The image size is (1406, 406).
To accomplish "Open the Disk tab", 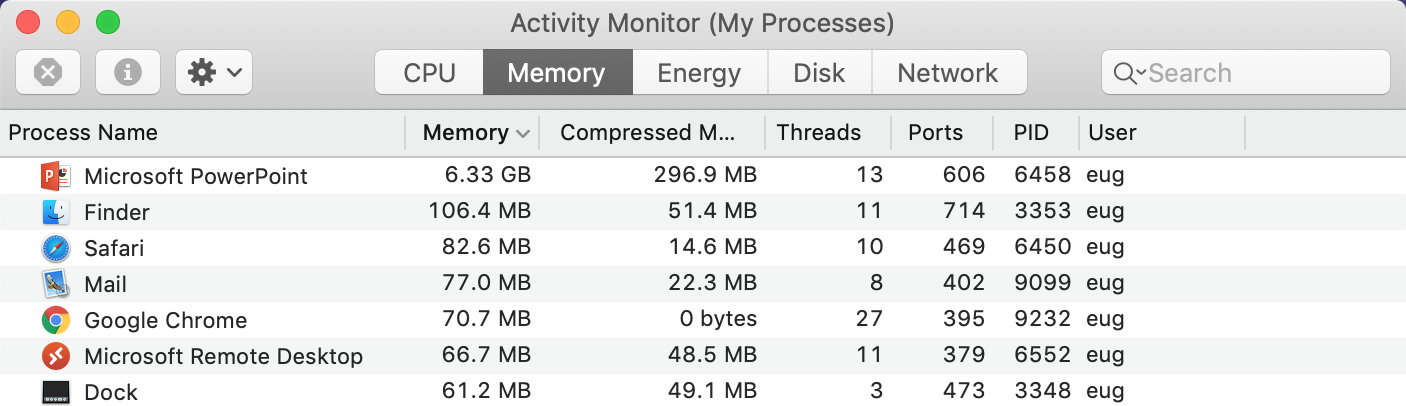I will click(x=819, y=72).
